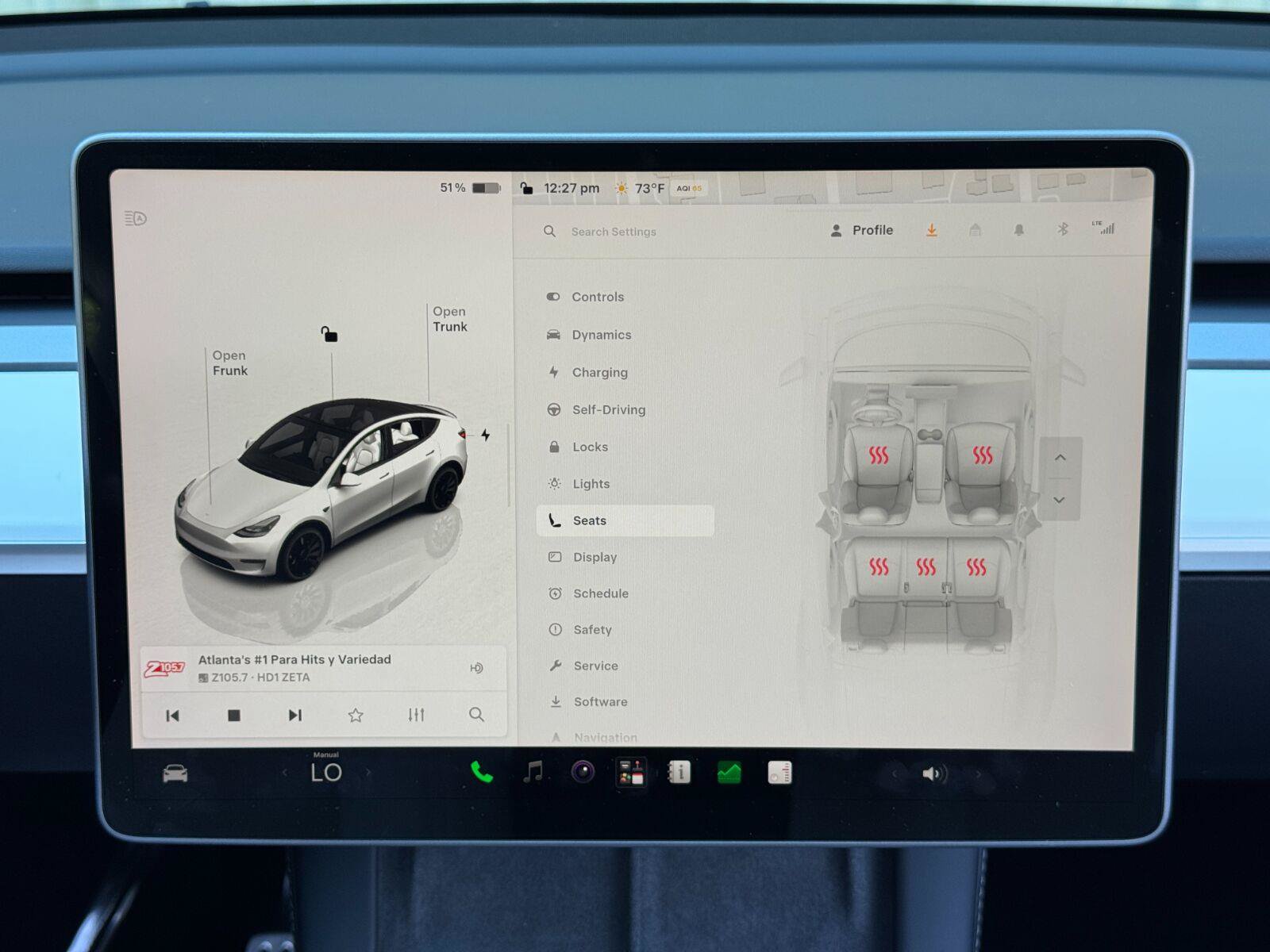Viewport: 1270px width, 952px height.
Task: Decrease cabin temperature with left arrow
Action: click(x=285, y=773)
